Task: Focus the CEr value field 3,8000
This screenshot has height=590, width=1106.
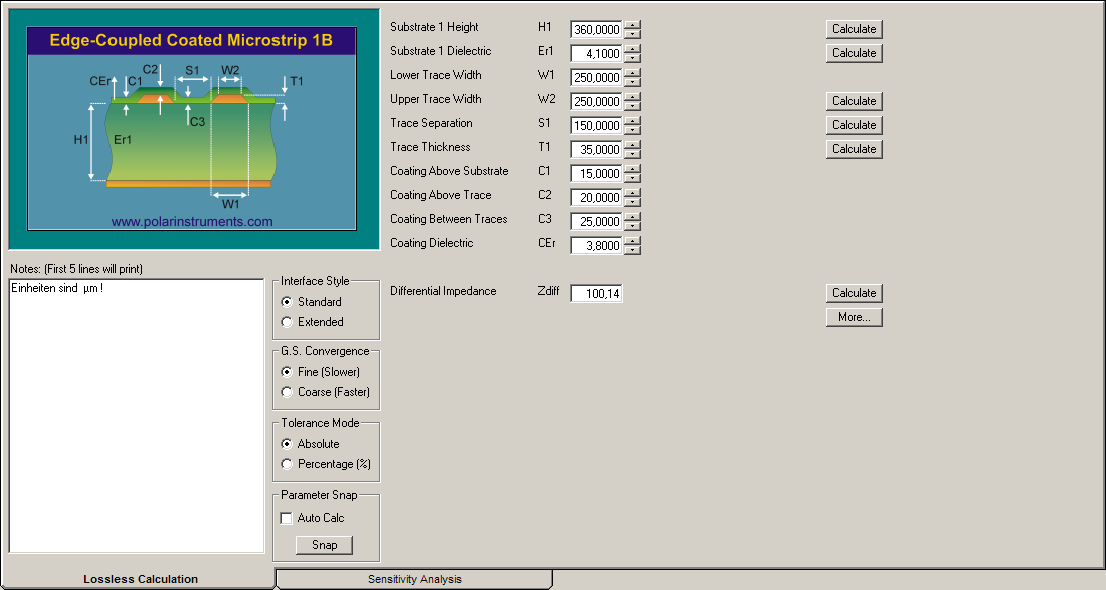Action: [x=597, y=246]
